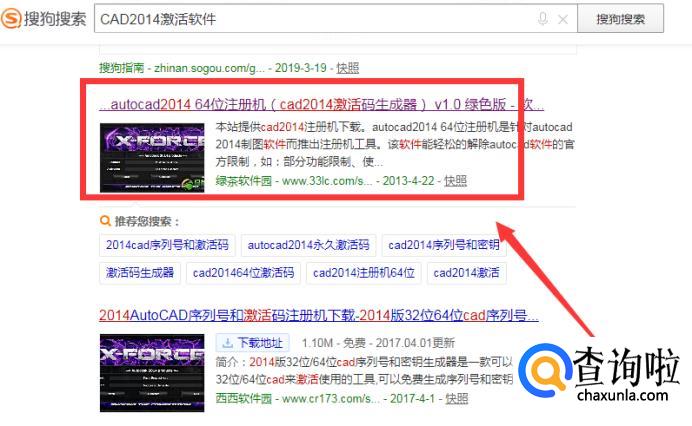The height and width of the screenshot is (426, 692).
Task: Open the autocad2014 64位注册机 result title
Action: tap(321, 104)
